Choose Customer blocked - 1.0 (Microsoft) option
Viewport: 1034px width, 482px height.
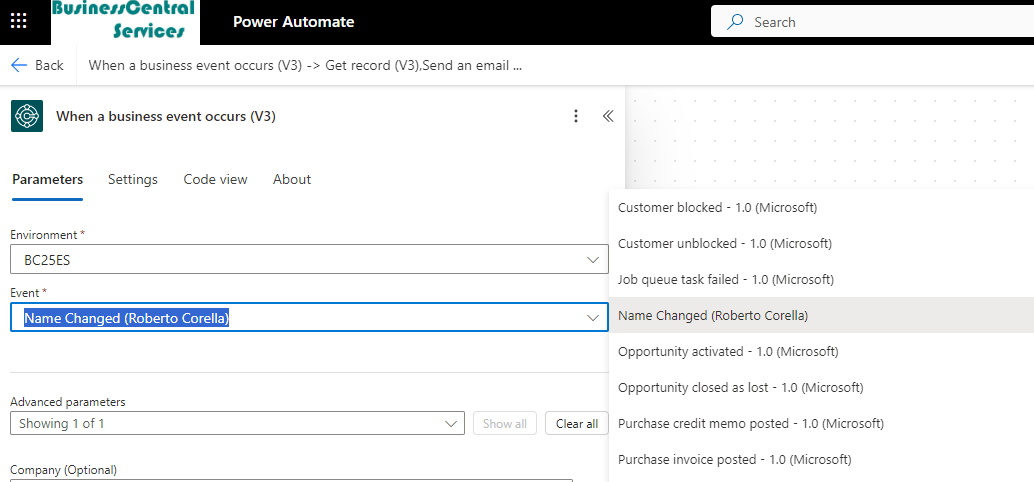pyautogui.click(x=717, y=207)
